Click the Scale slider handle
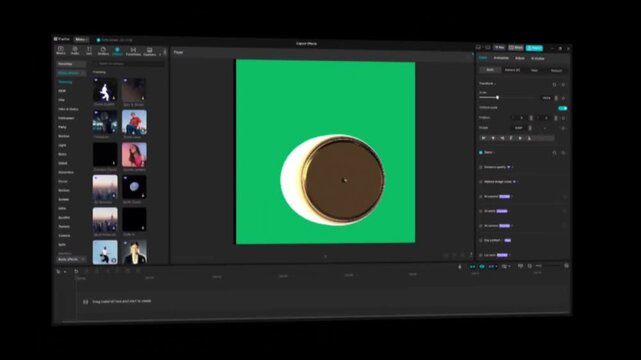This screenshot has height=360, width=641. click(x=498, y=98)
